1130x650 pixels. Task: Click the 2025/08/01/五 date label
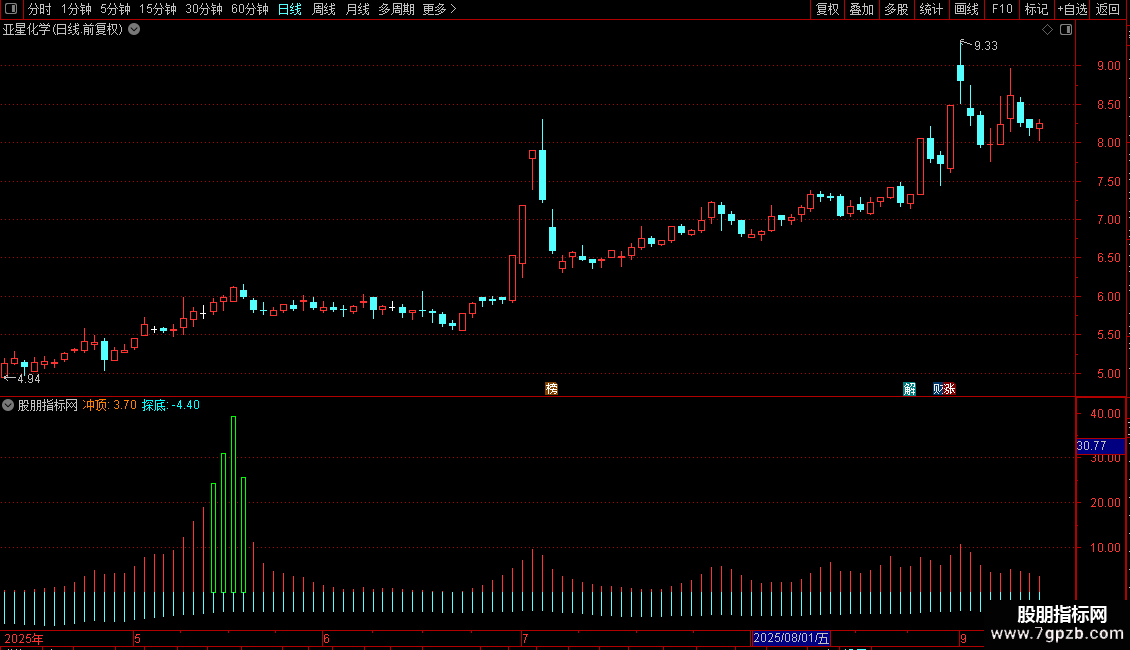(791, 638)
